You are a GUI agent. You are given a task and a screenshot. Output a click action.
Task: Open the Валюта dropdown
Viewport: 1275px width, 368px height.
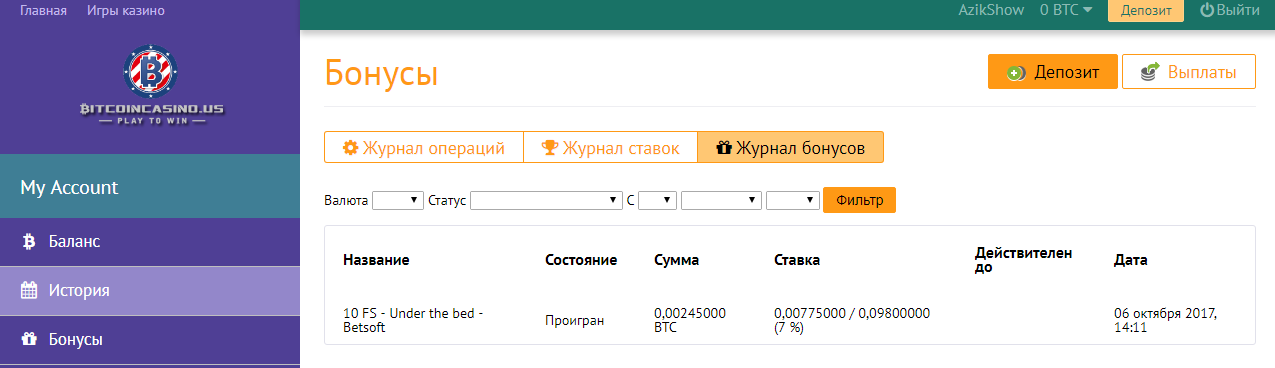click(398, 201)
